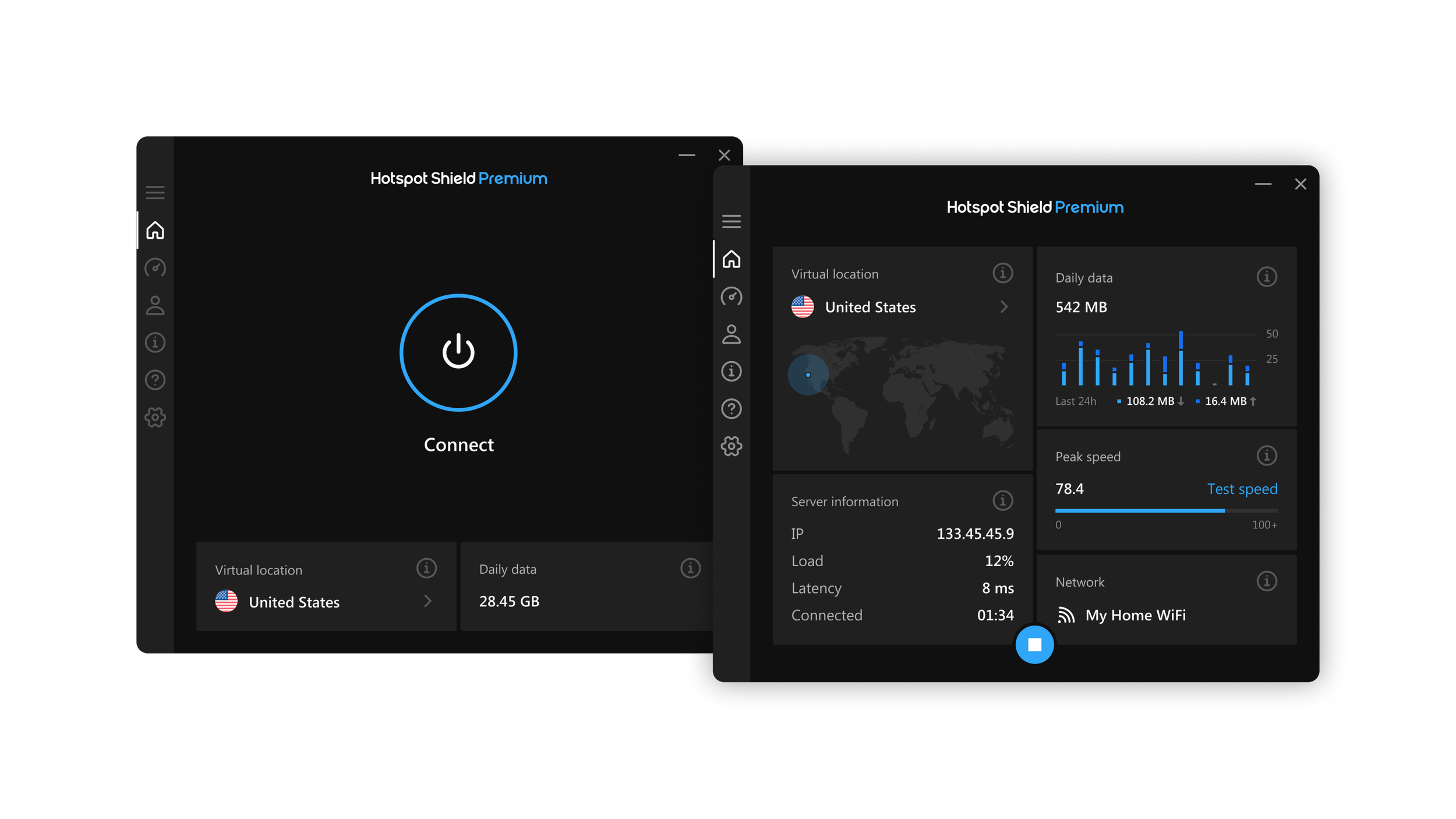
Task: Open hamburger menu in right window
Action: (731, 221)
